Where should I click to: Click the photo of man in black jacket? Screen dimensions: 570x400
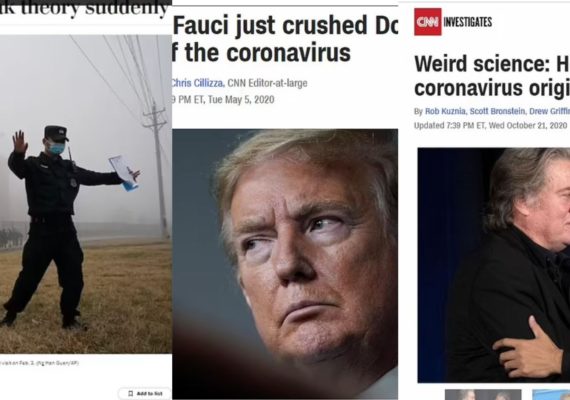click(494, 265)
